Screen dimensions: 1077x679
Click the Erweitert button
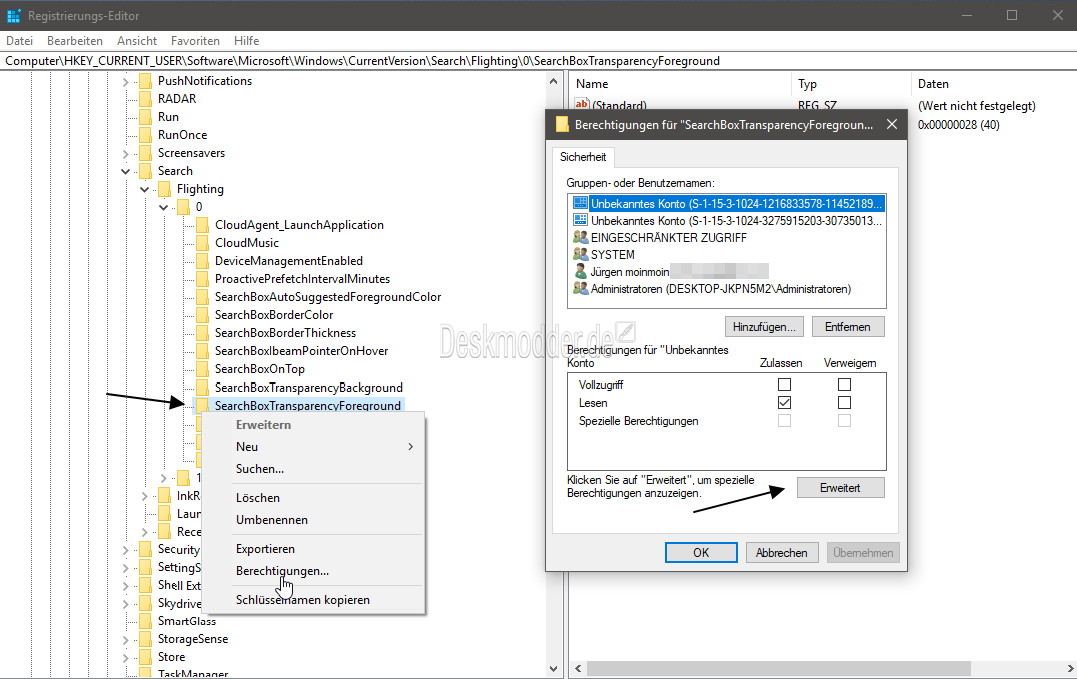[840, 488]
